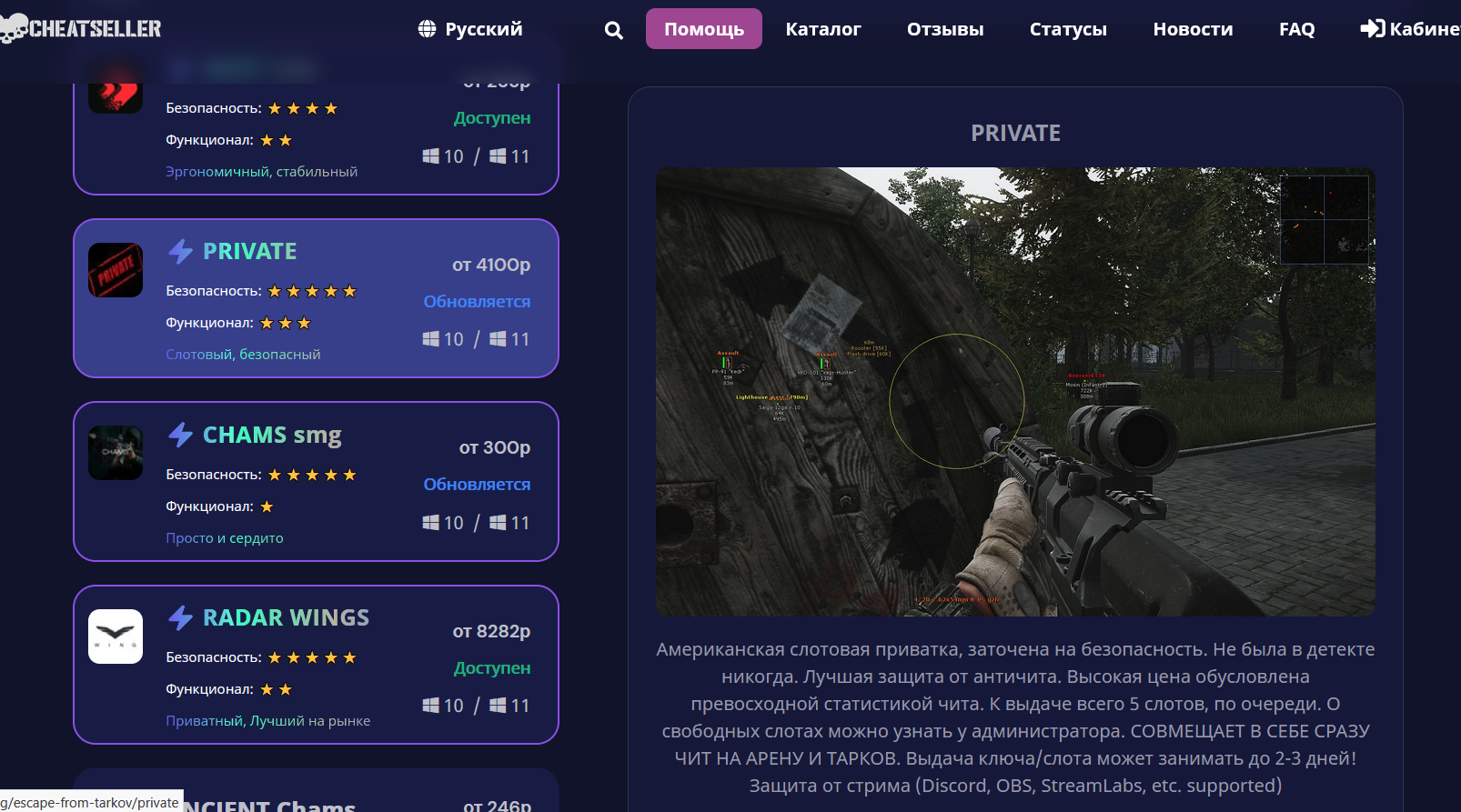Click the Windows 10 icon in CHAMS smg card

click(x=431, y=523)
